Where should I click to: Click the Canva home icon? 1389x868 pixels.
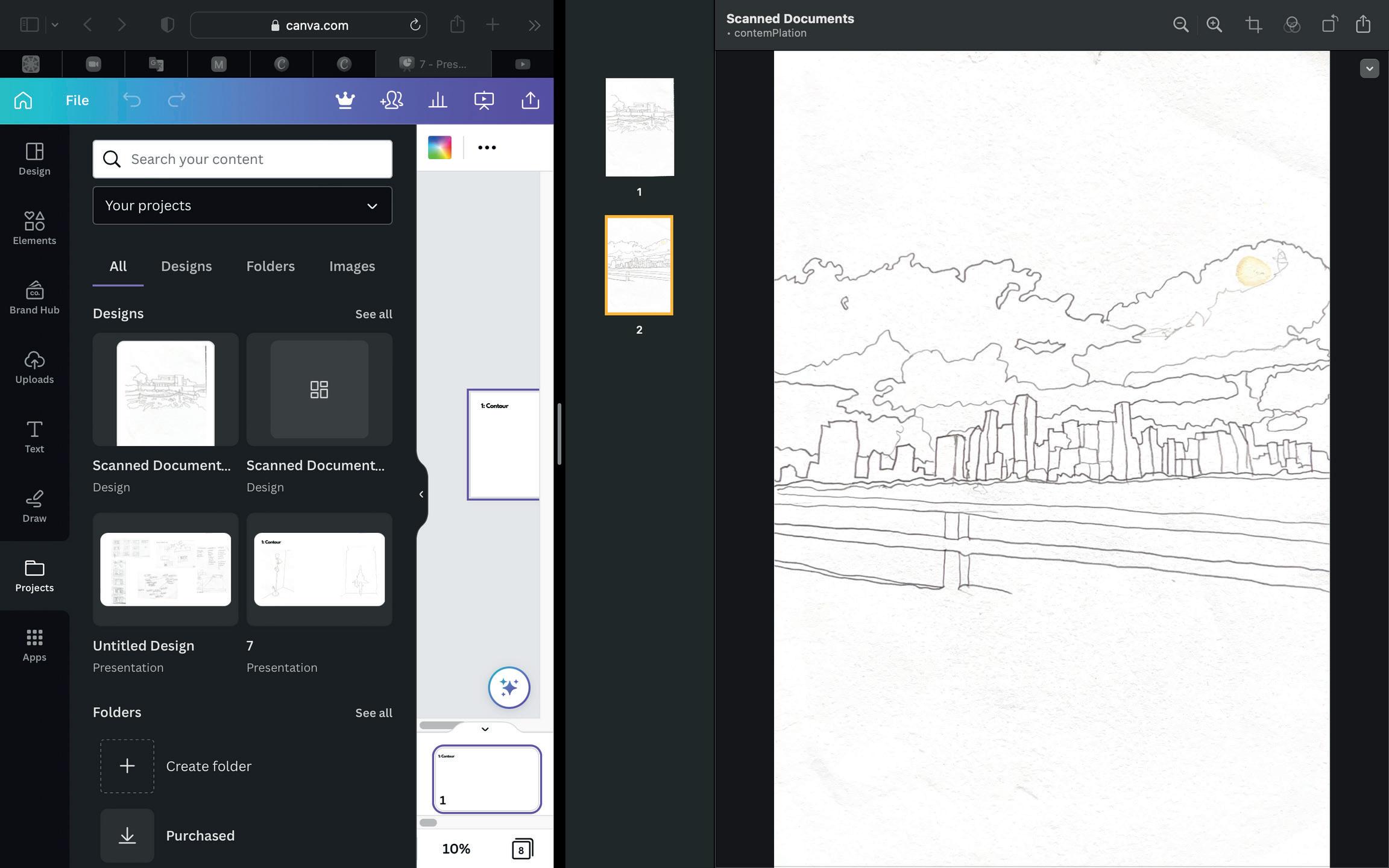click(23, 100)
